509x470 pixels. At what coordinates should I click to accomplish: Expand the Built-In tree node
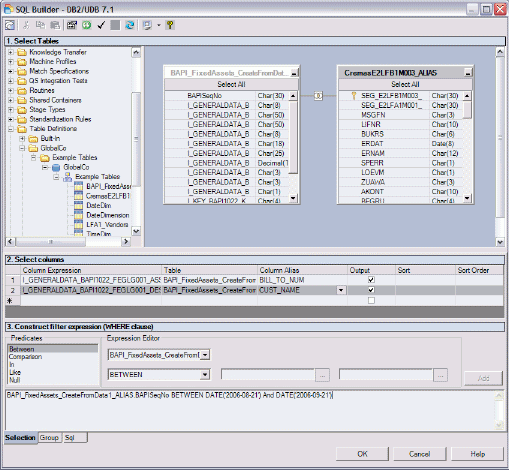22,139
